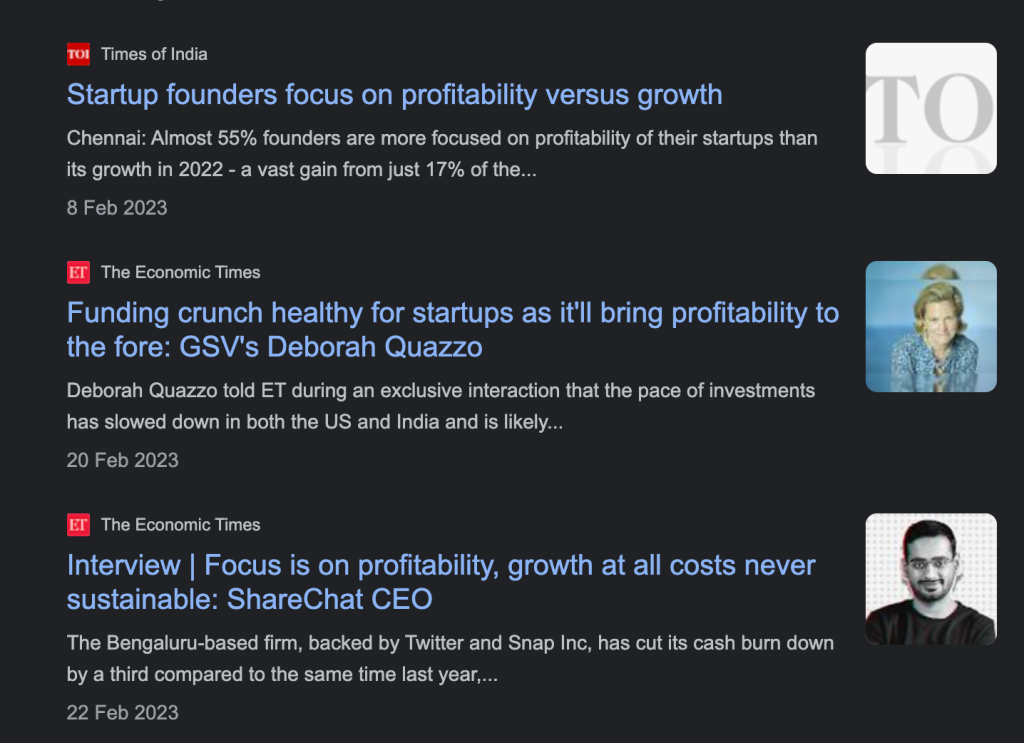
Task: Click the TOI logo thumbnail image
Action: pyautogui.click(x=930, y=108)
